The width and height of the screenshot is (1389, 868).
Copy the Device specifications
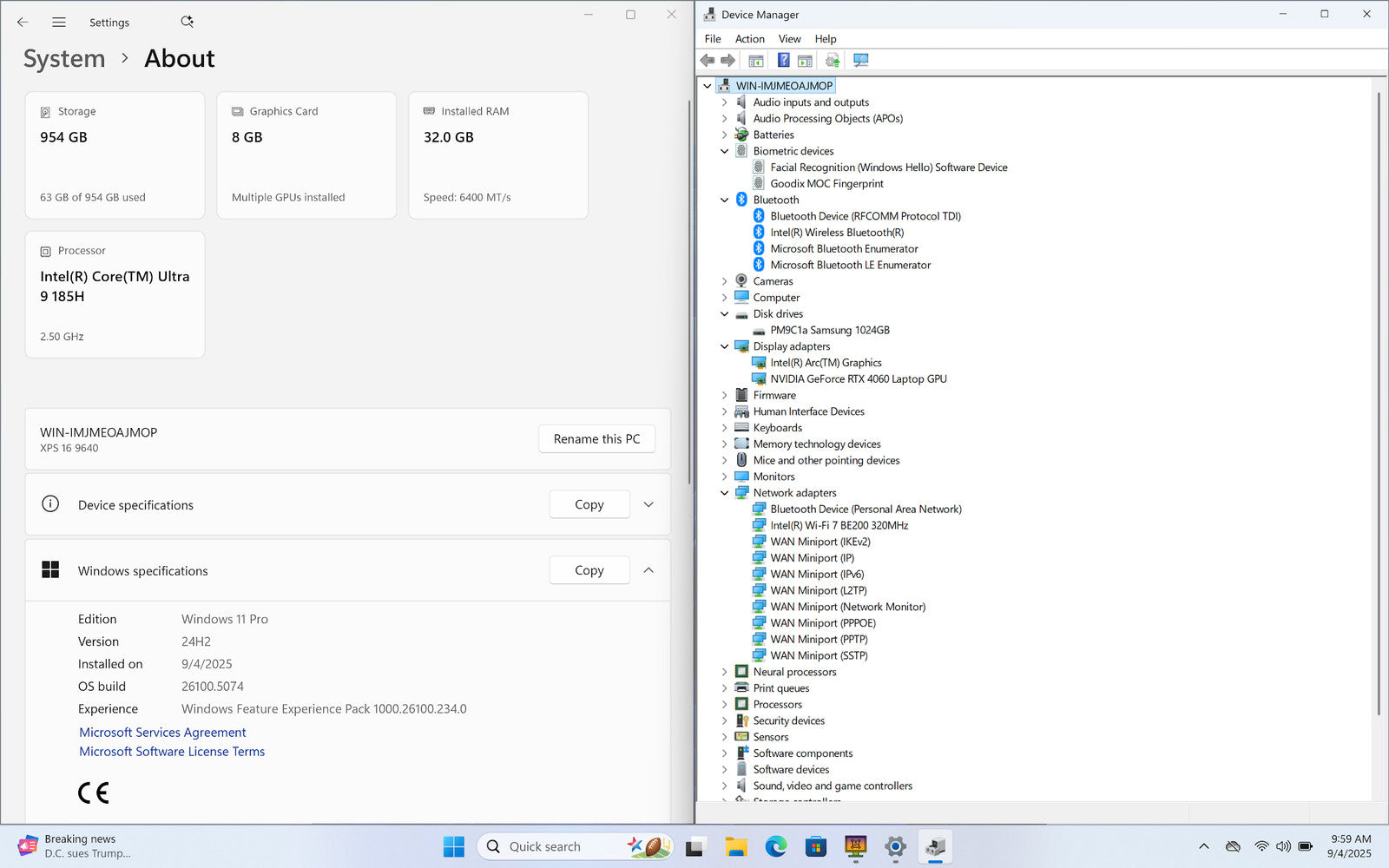589,504
